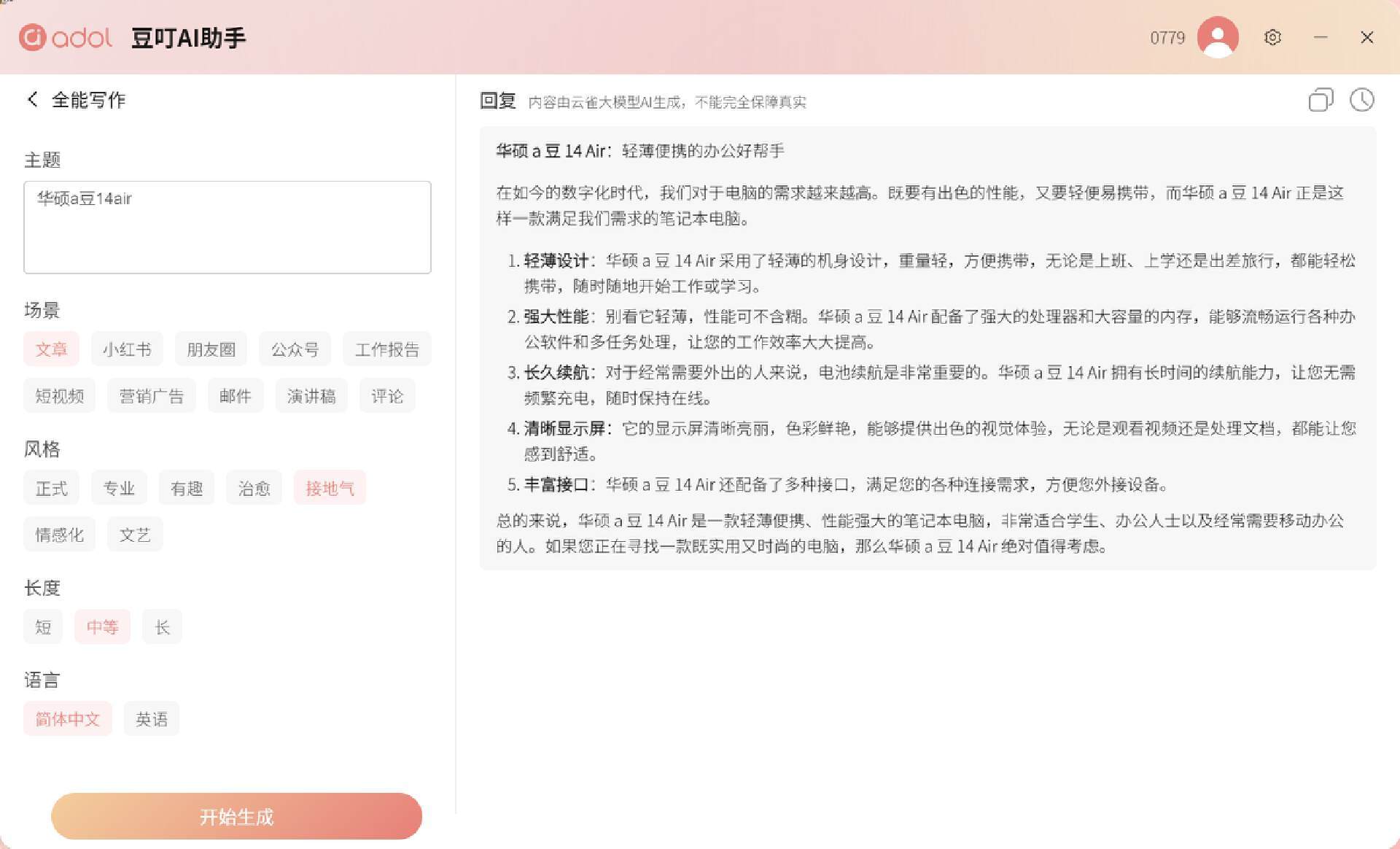Set length to 中等
This screenshot has width=1400, height=849.
point(102,627)
